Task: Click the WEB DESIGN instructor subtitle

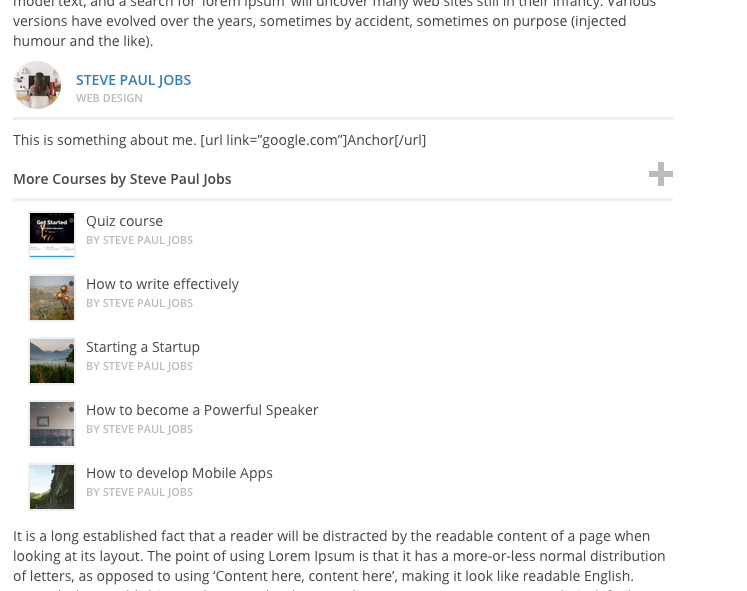Action: coord(109,98)
